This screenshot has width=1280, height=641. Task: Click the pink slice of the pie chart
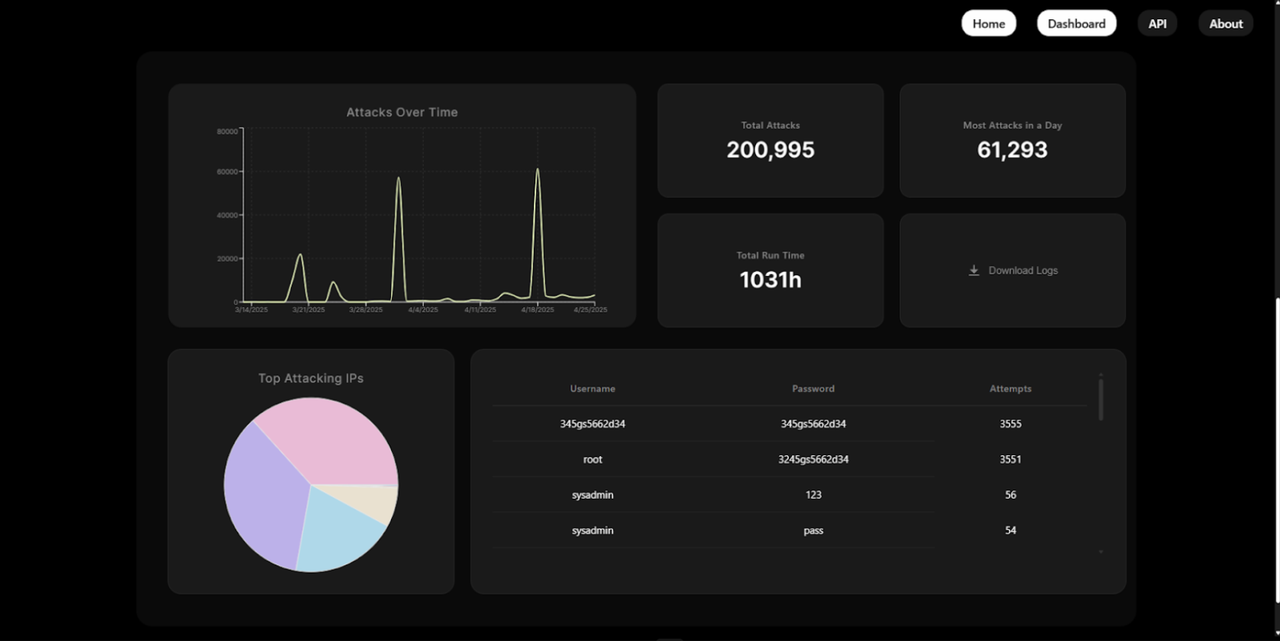pyautogui.click(x=330, y=440)
